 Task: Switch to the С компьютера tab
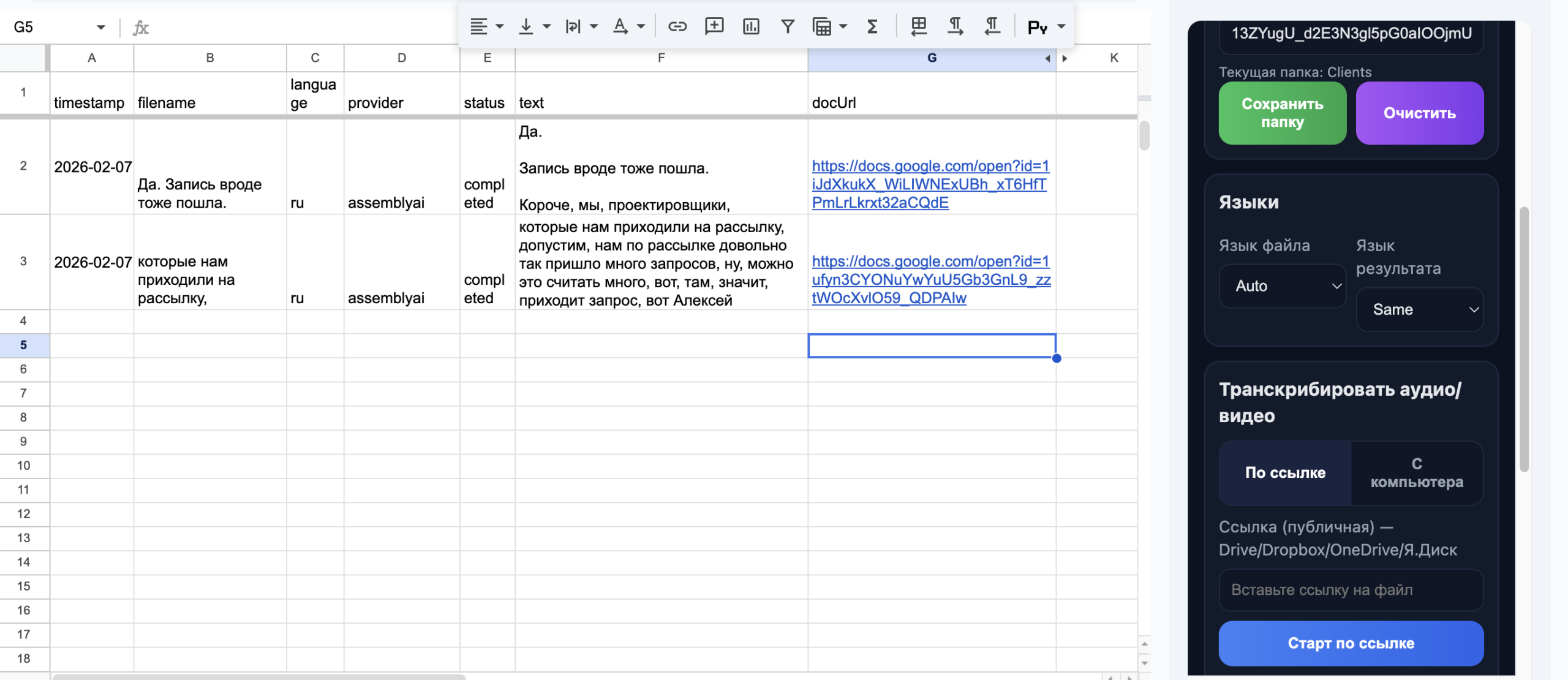point(1417,473)
